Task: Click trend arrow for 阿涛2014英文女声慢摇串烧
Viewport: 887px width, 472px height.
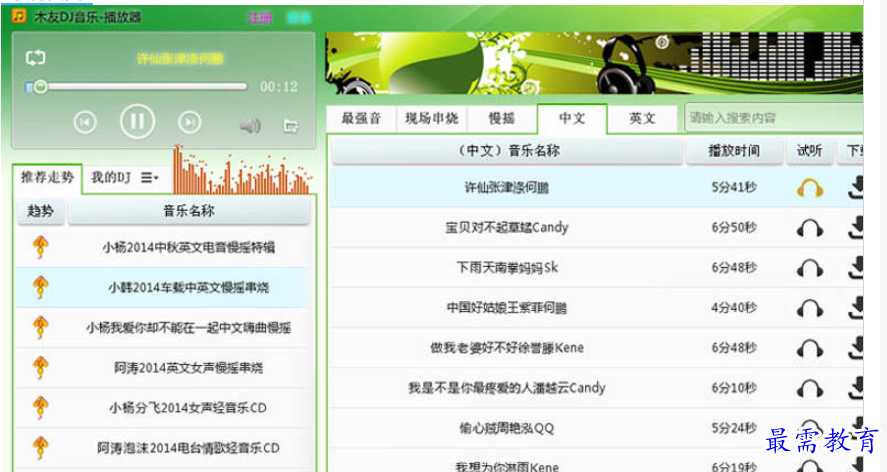Action: (x=40, y=367)
